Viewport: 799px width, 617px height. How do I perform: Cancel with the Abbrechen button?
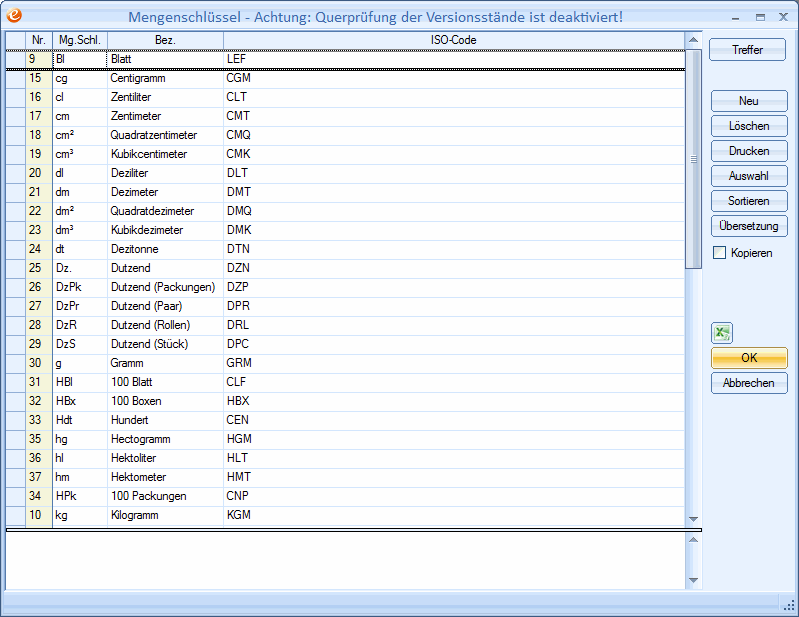[748, 383]
